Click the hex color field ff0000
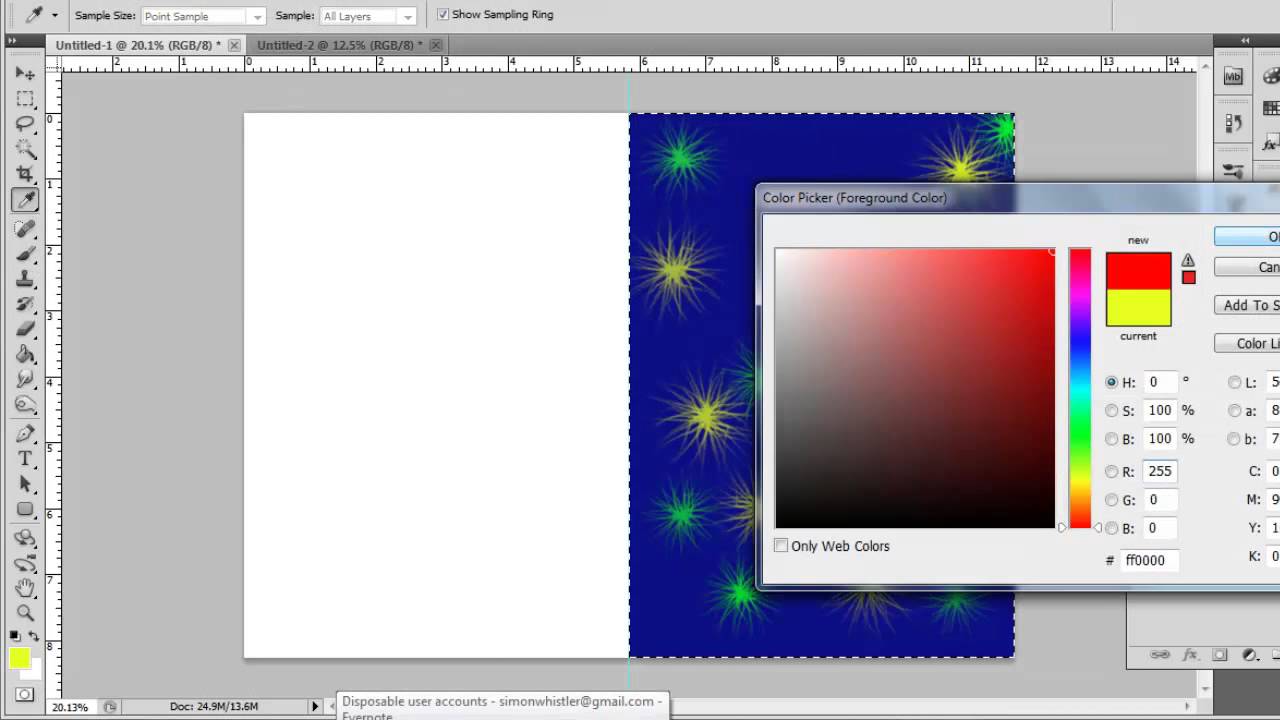Image resolution: width=1280 pixels, height=720 pixels. click(x=1148, y=560)
